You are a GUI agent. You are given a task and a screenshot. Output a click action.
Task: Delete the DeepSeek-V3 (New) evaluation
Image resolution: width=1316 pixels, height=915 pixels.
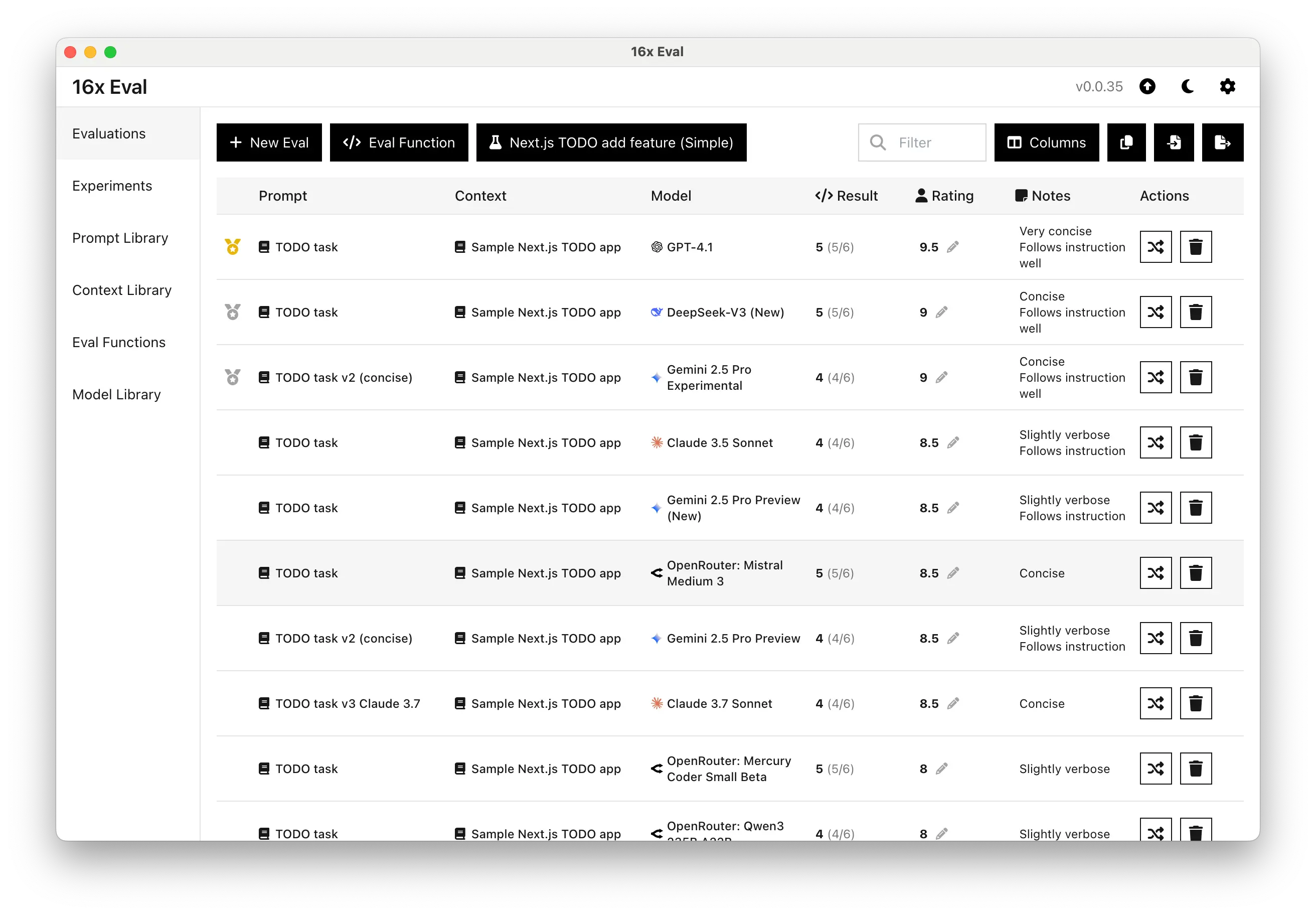click(1196, 313)
